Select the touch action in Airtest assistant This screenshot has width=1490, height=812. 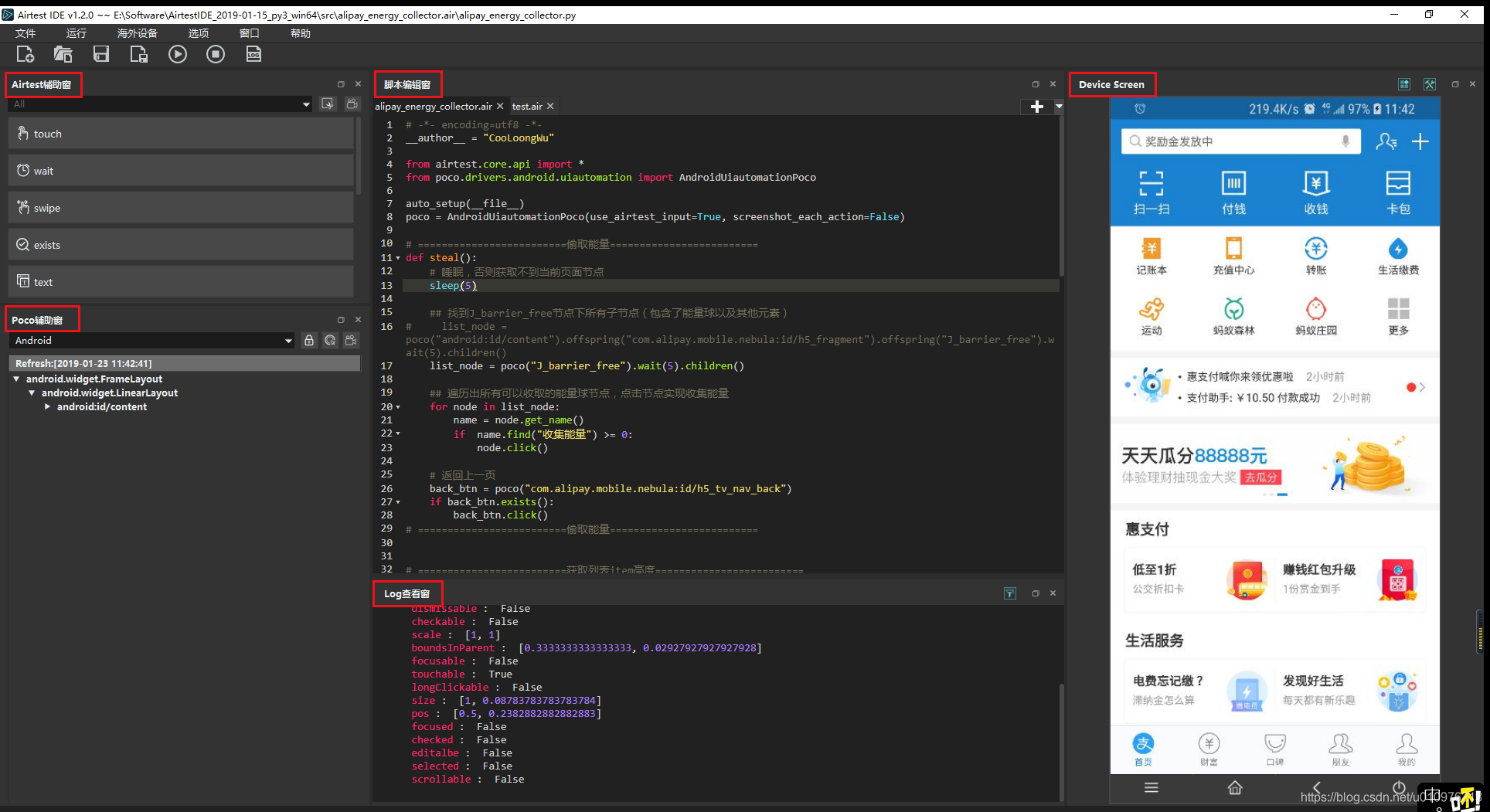point(181,134)
